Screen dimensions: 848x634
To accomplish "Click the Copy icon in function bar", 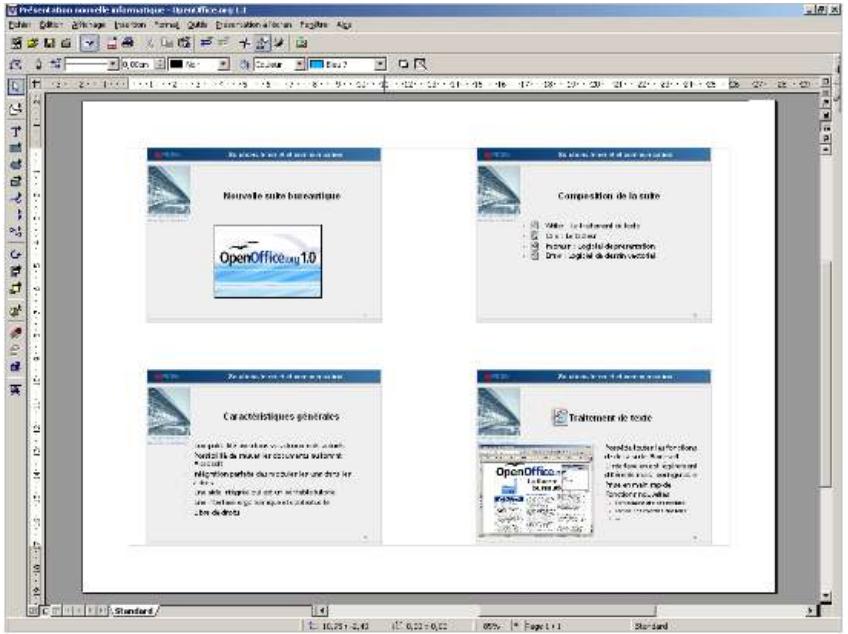I will tap(167, 43).
